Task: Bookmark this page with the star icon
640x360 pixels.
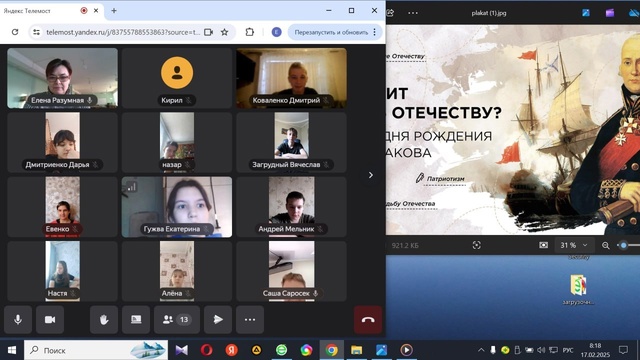Action: (x=224, y=32)
